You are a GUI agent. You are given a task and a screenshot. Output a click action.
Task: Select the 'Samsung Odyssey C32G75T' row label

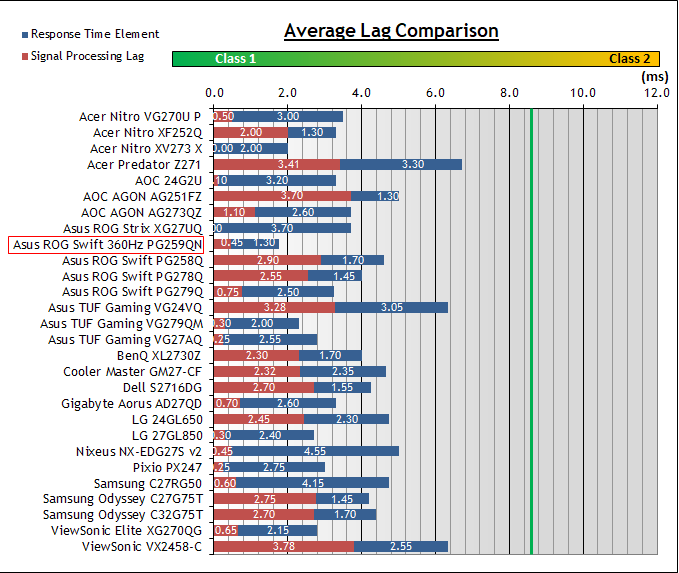click(123, 515)
